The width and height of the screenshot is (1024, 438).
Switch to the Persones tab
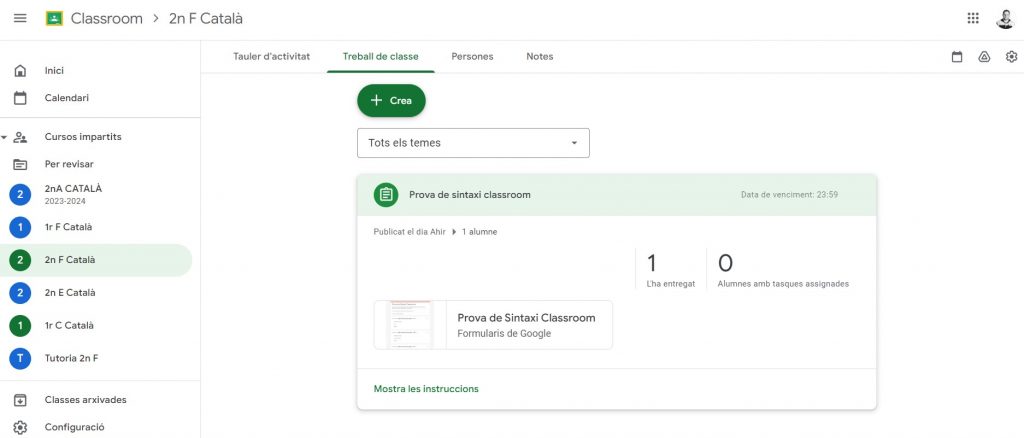click(x=472, y=57)
